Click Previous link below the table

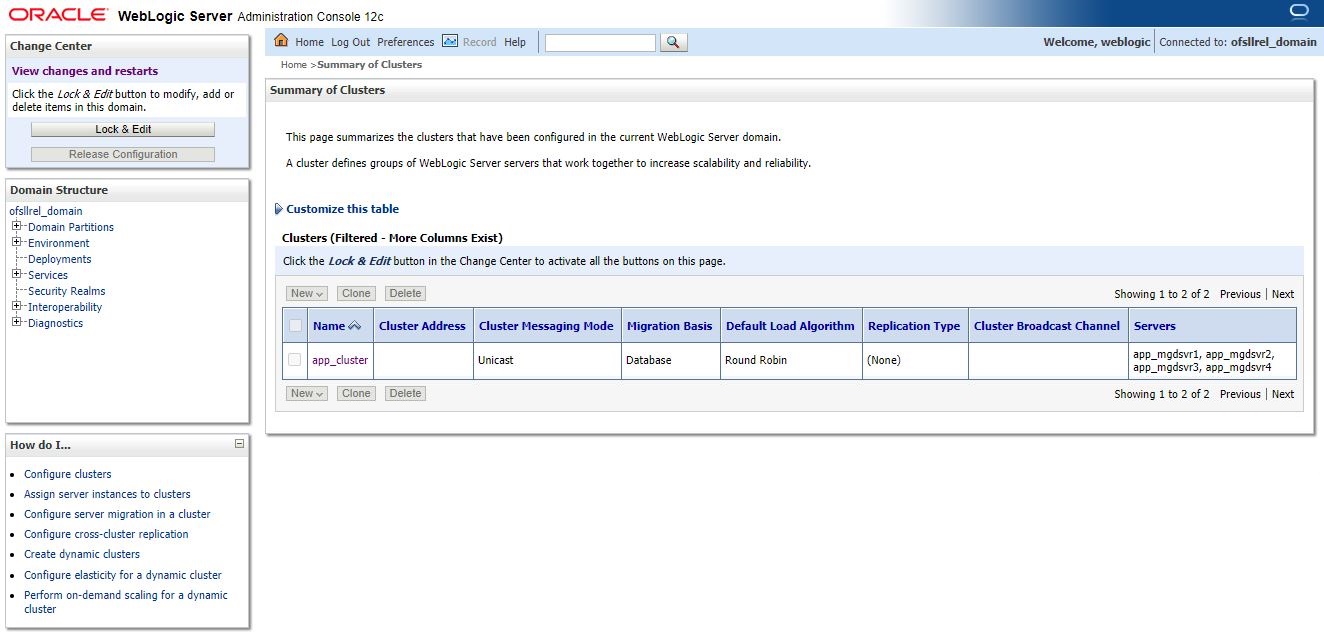click(1240, 394)
